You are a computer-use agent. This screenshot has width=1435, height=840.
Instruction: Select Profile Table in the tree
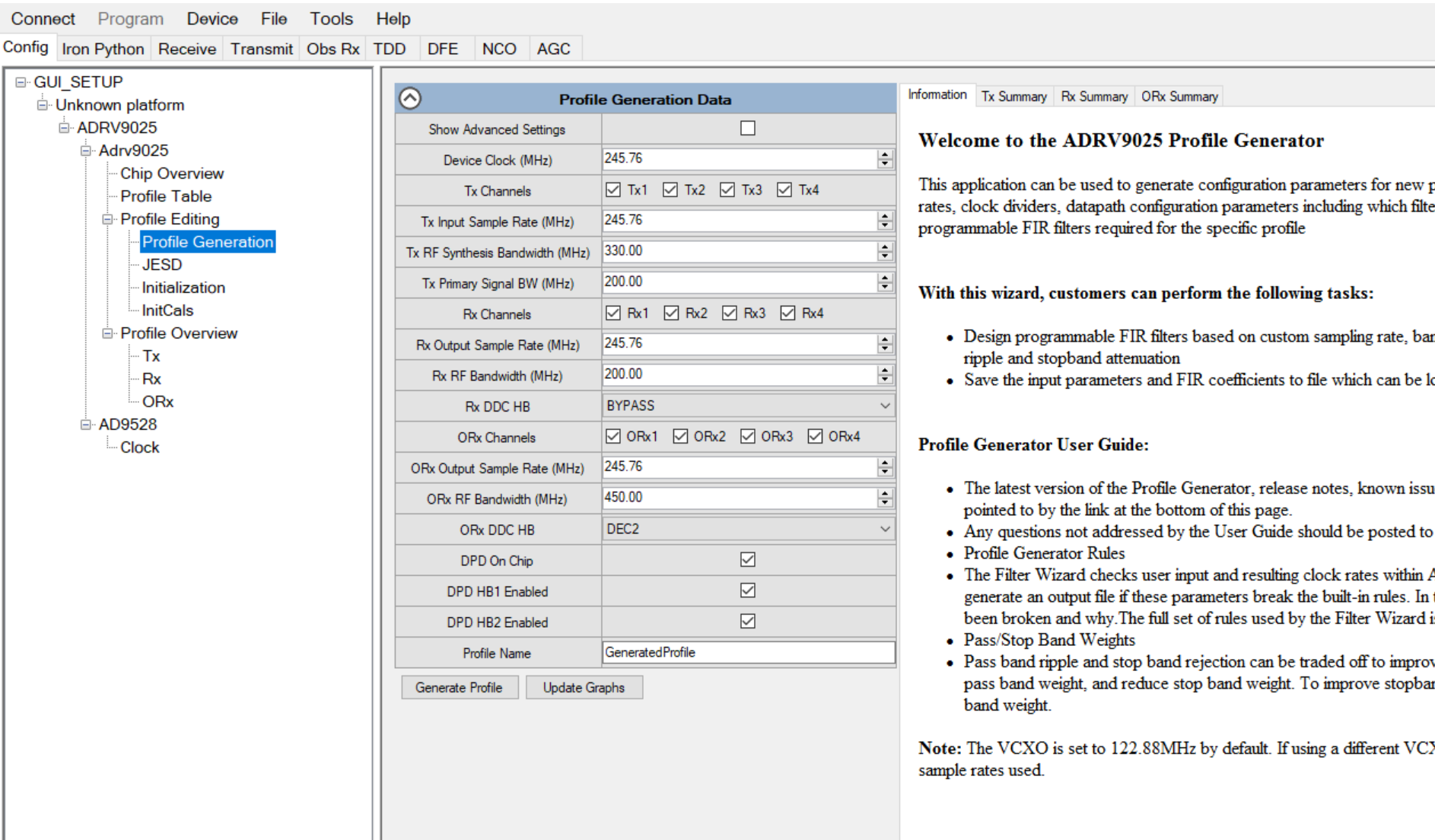166,196
